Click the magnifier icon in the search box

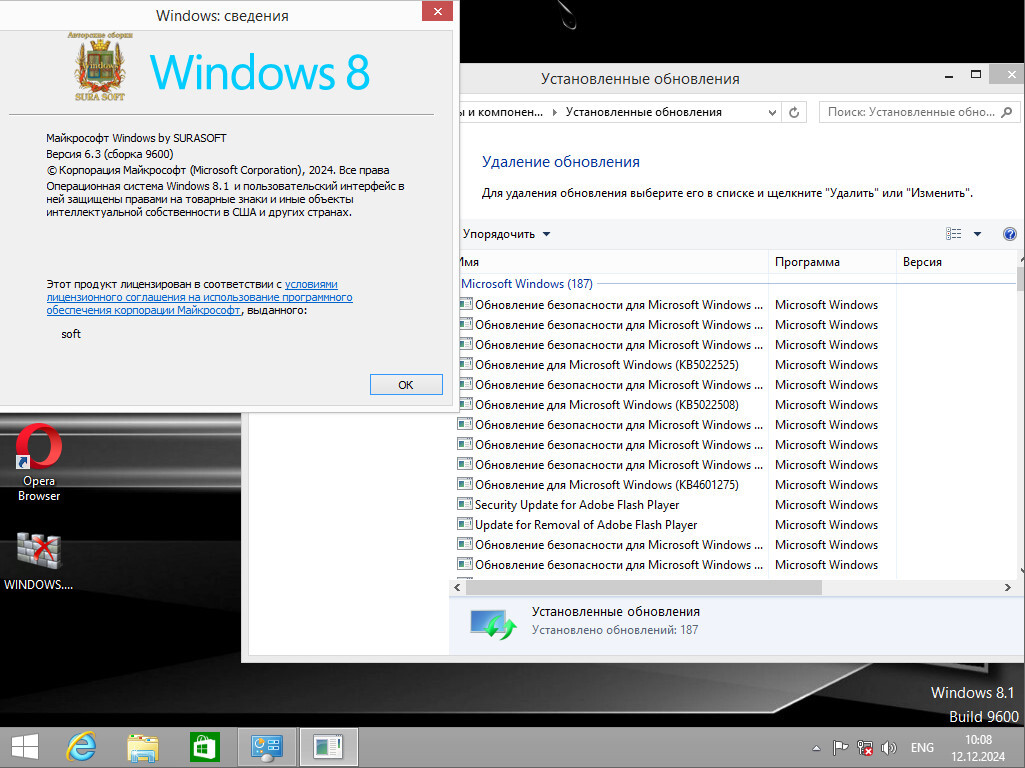pyautogui.click(x=1007, y=112)
